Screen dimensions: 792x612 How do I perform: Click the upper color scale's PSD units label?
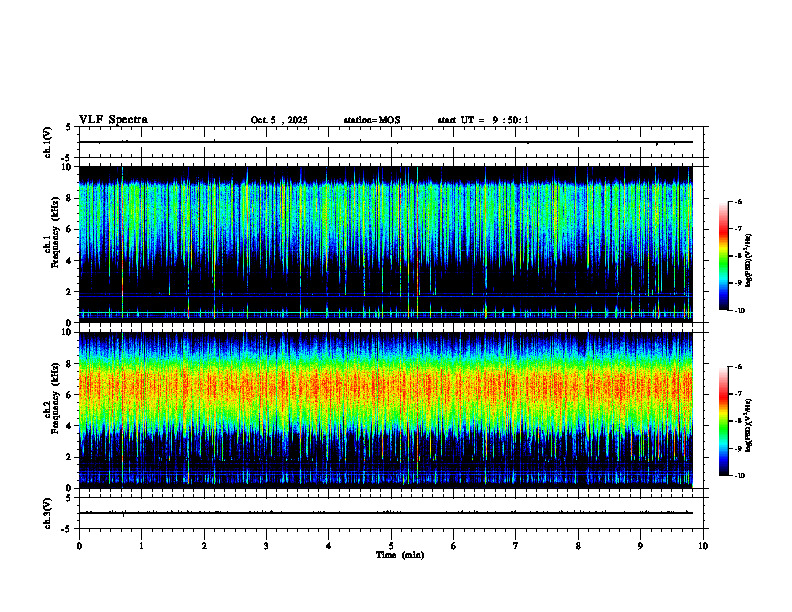pos(749,260)
